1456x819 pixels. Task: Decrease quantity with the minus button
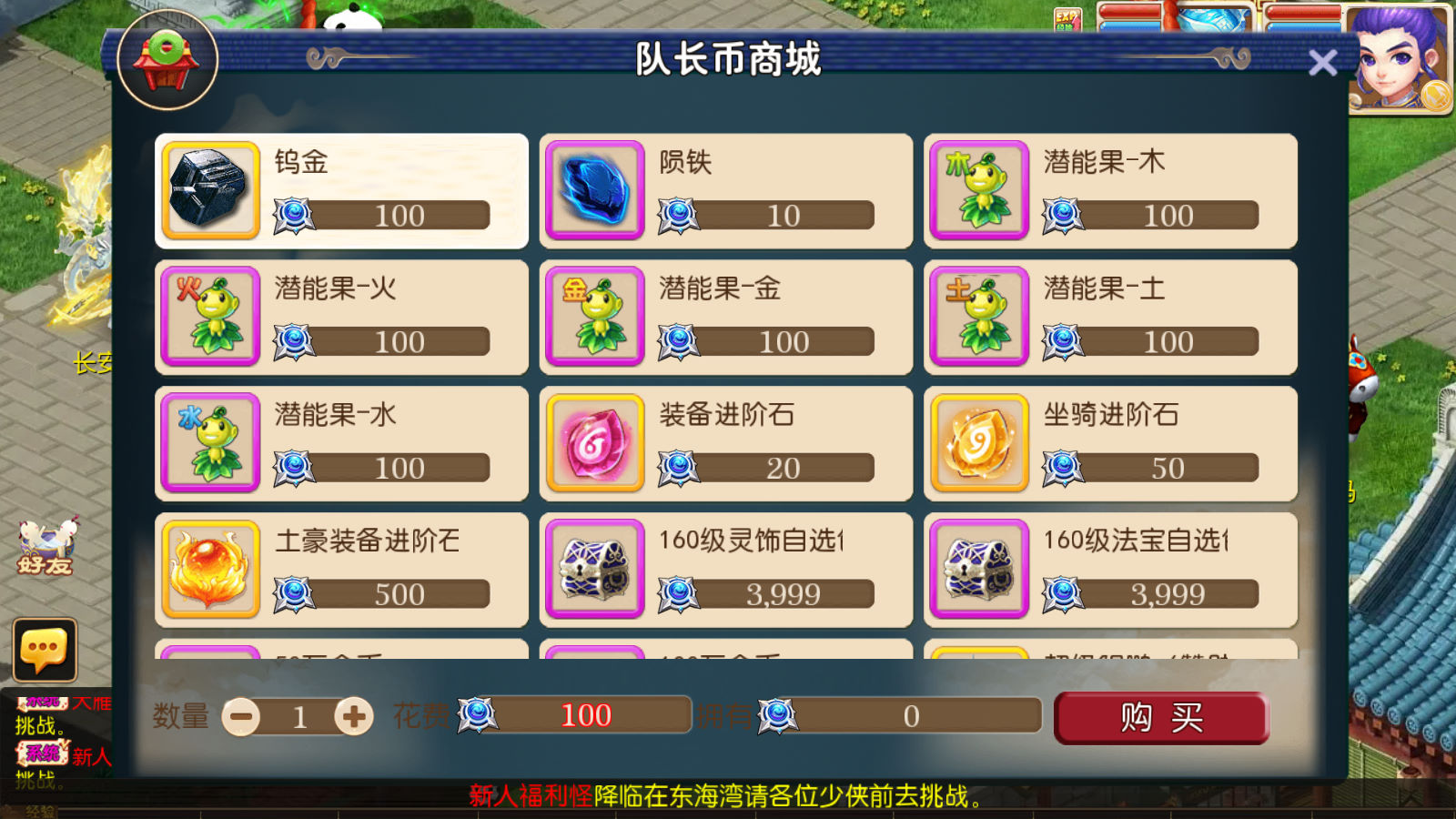(x=241, y=717)
